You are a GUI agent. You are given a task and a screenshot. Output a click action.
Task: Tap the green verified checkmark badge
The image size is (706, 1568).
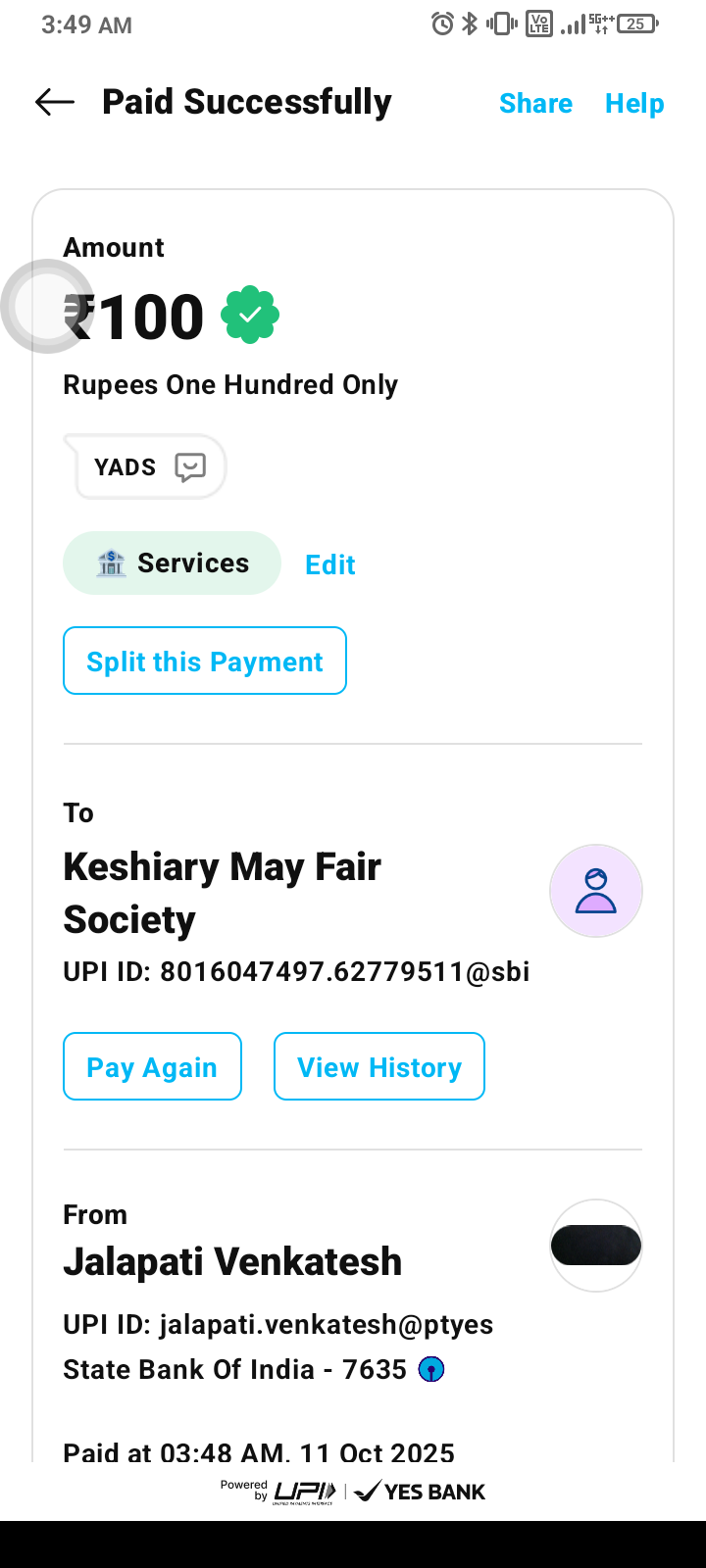(250, 315)
